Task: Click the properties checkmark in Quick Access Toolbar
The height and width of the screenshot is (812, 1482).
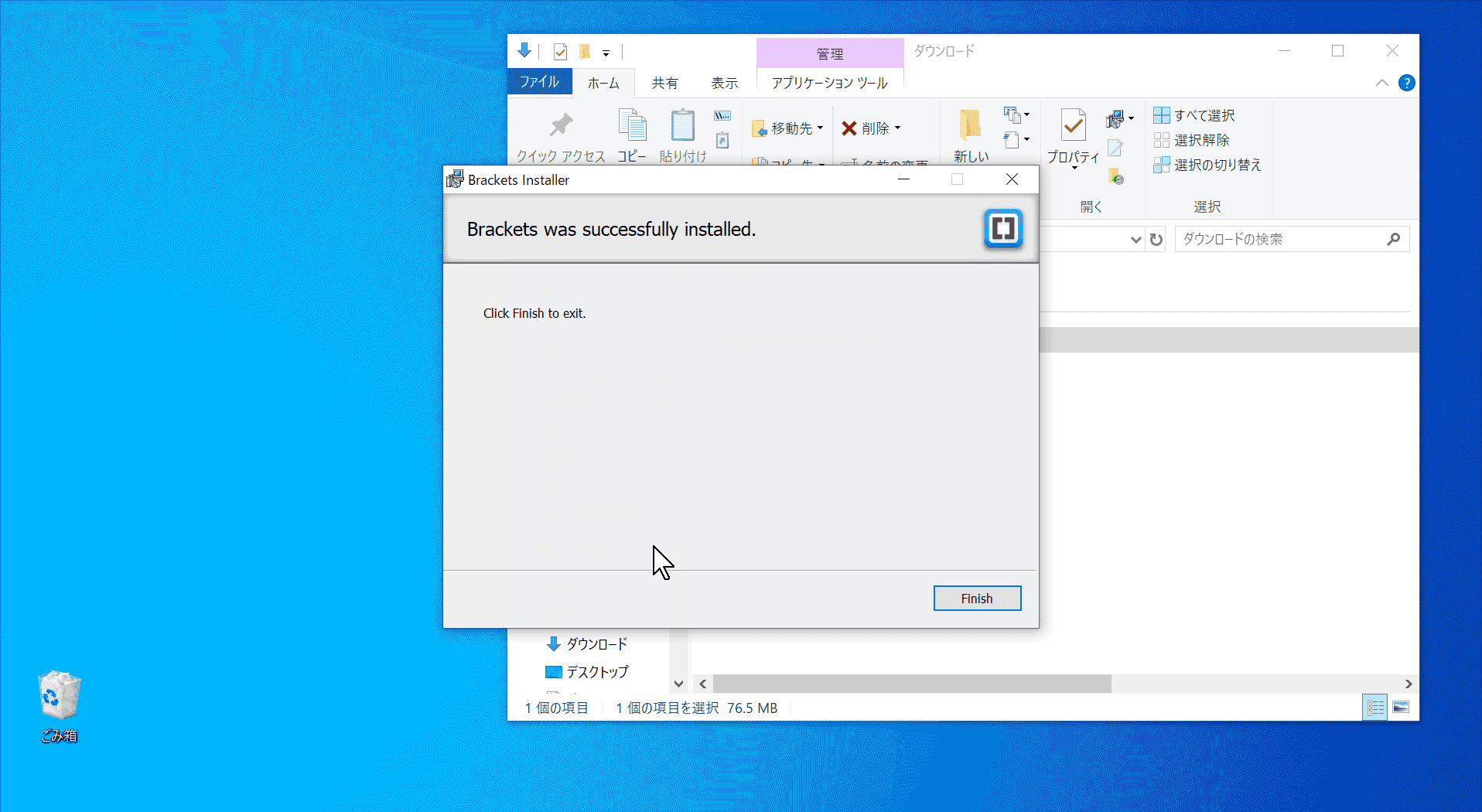Action: [x=561, y=52]
